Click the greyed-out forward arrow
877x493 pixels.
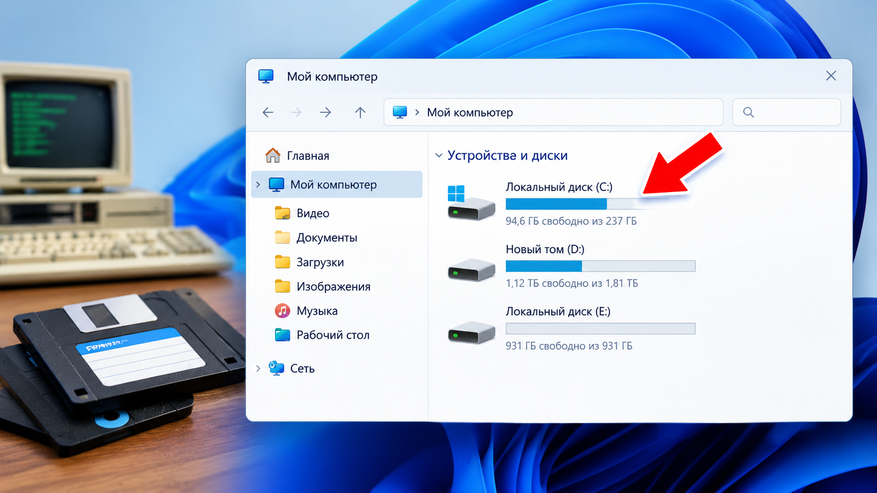296,112
